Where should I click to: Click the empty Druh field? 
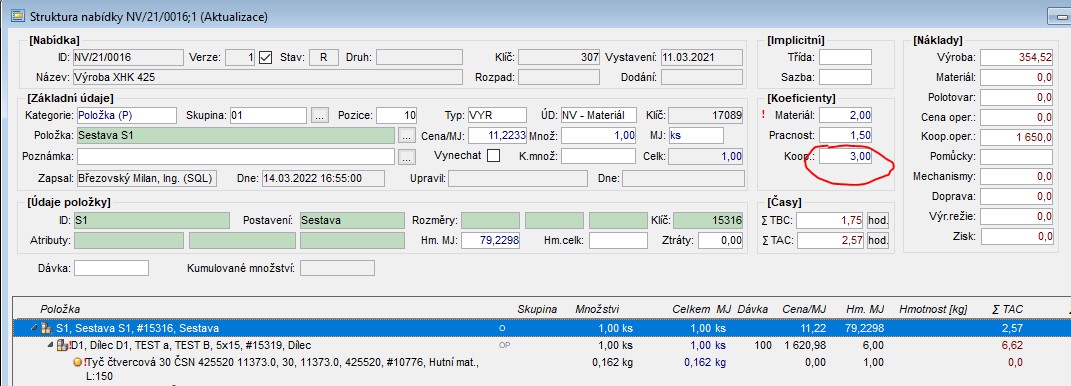(x=419, y=57)
